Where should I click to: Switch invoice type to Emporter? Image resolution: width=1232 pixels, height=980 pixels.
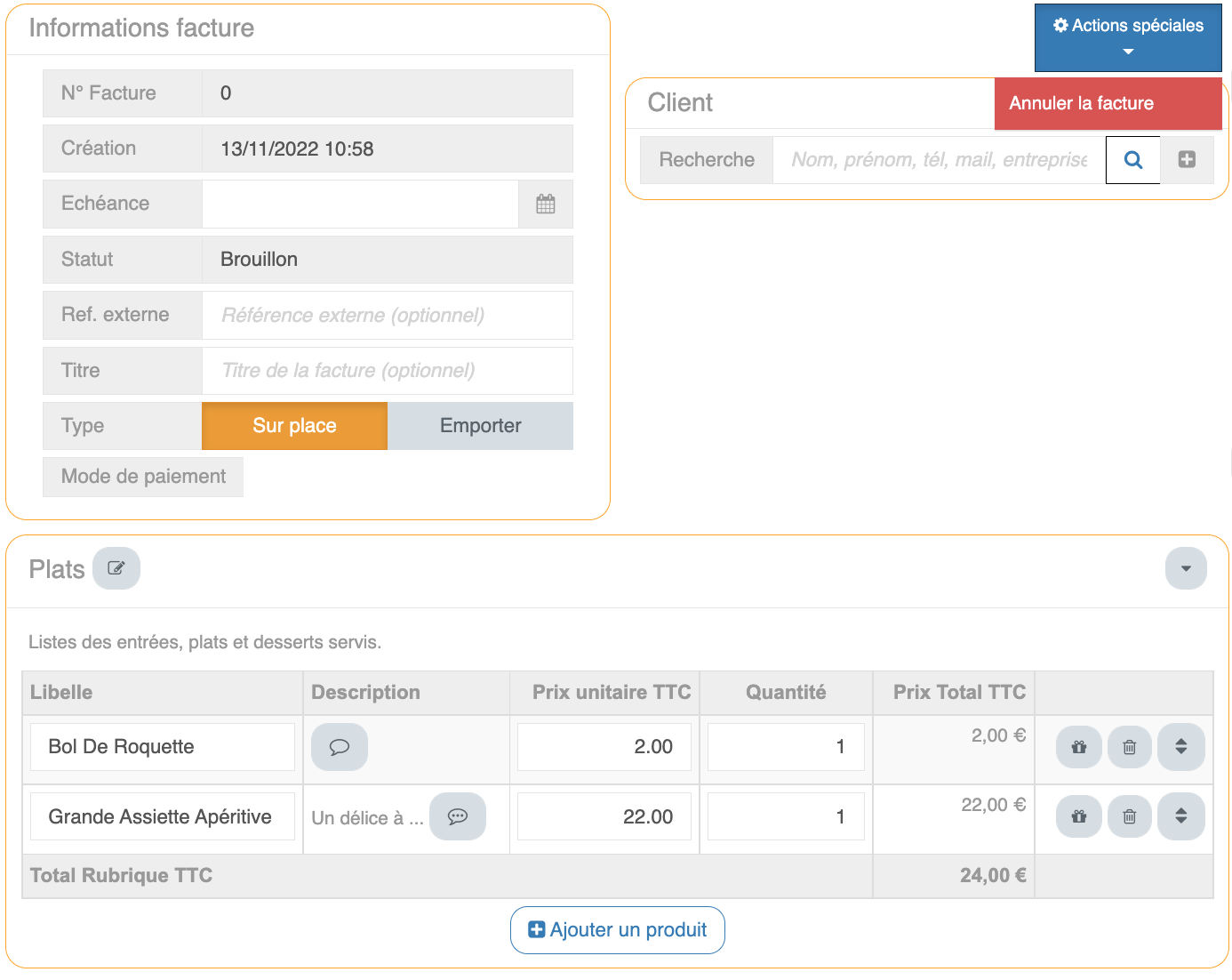(x=480, y=426)
